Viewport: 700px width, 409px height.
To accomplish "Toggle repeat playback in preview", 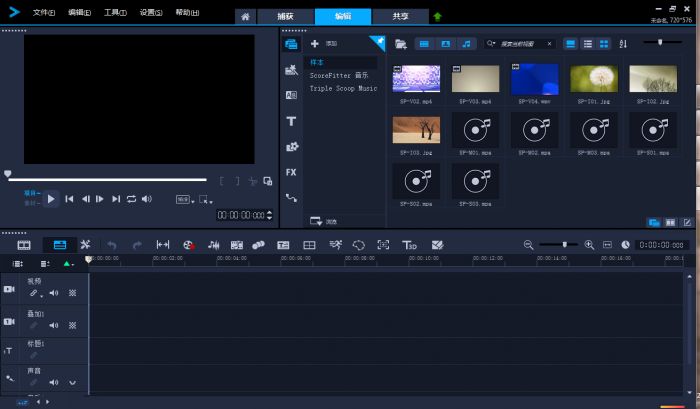I will [x=131, y=199].
